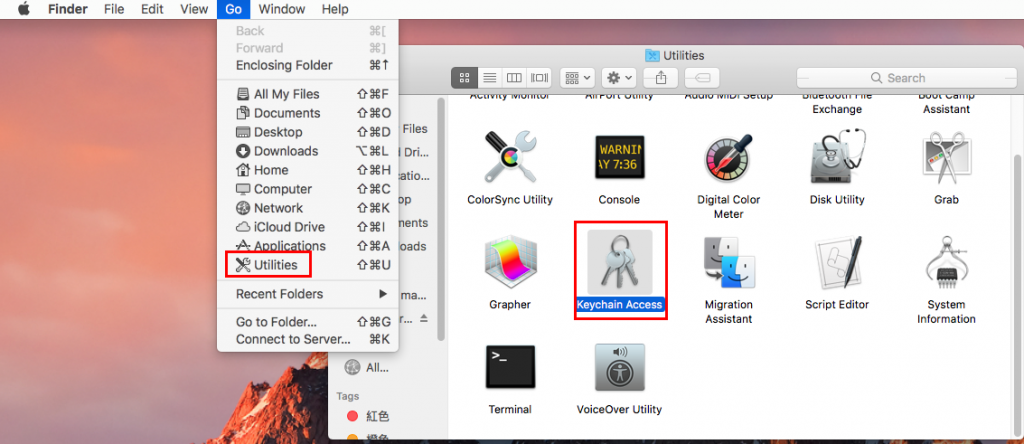Open the Help menu

[335, 9]
